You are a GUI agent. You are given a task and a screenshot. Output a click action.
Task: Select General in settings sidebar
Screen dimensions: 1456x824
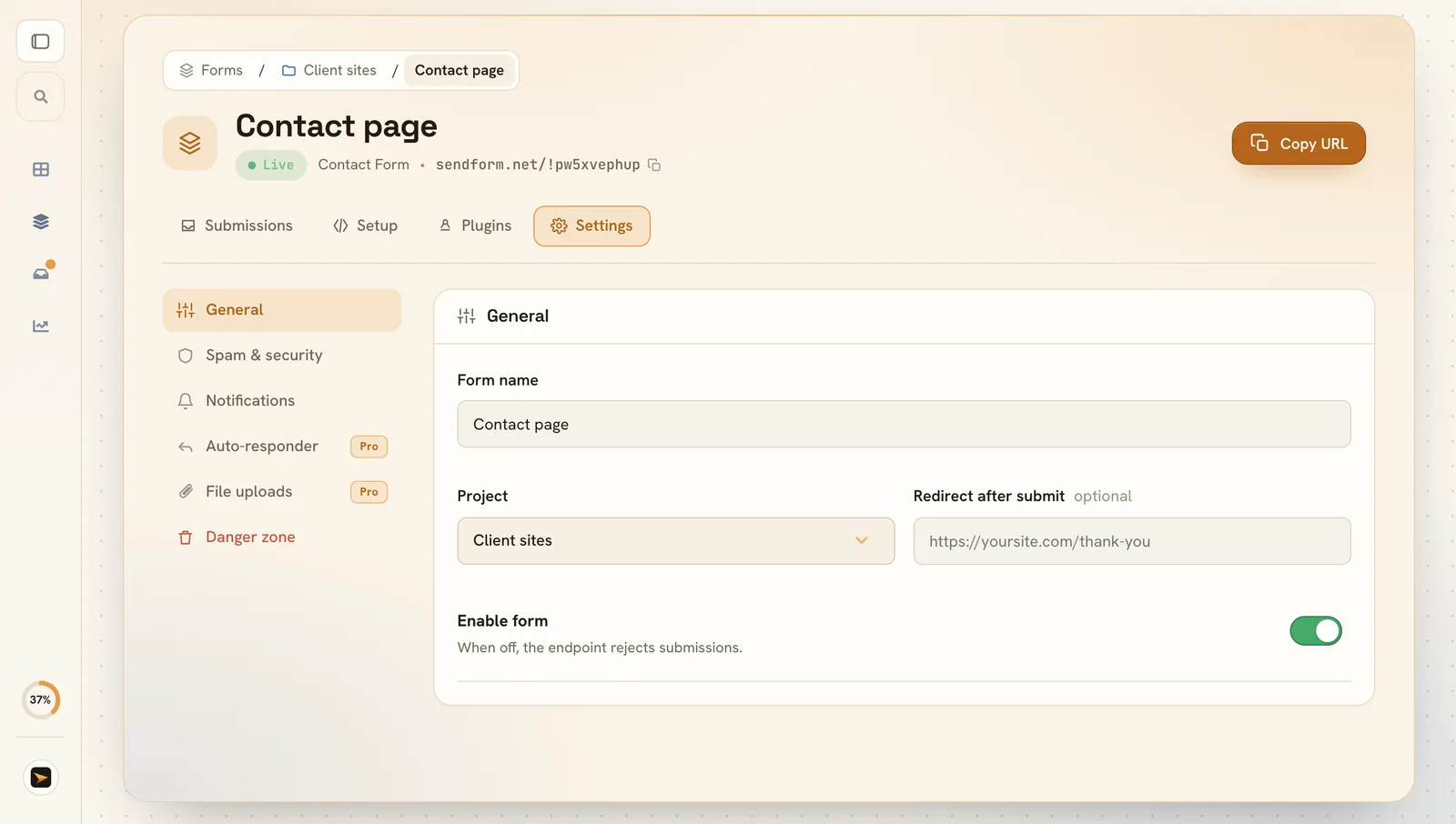coord(282,310)
